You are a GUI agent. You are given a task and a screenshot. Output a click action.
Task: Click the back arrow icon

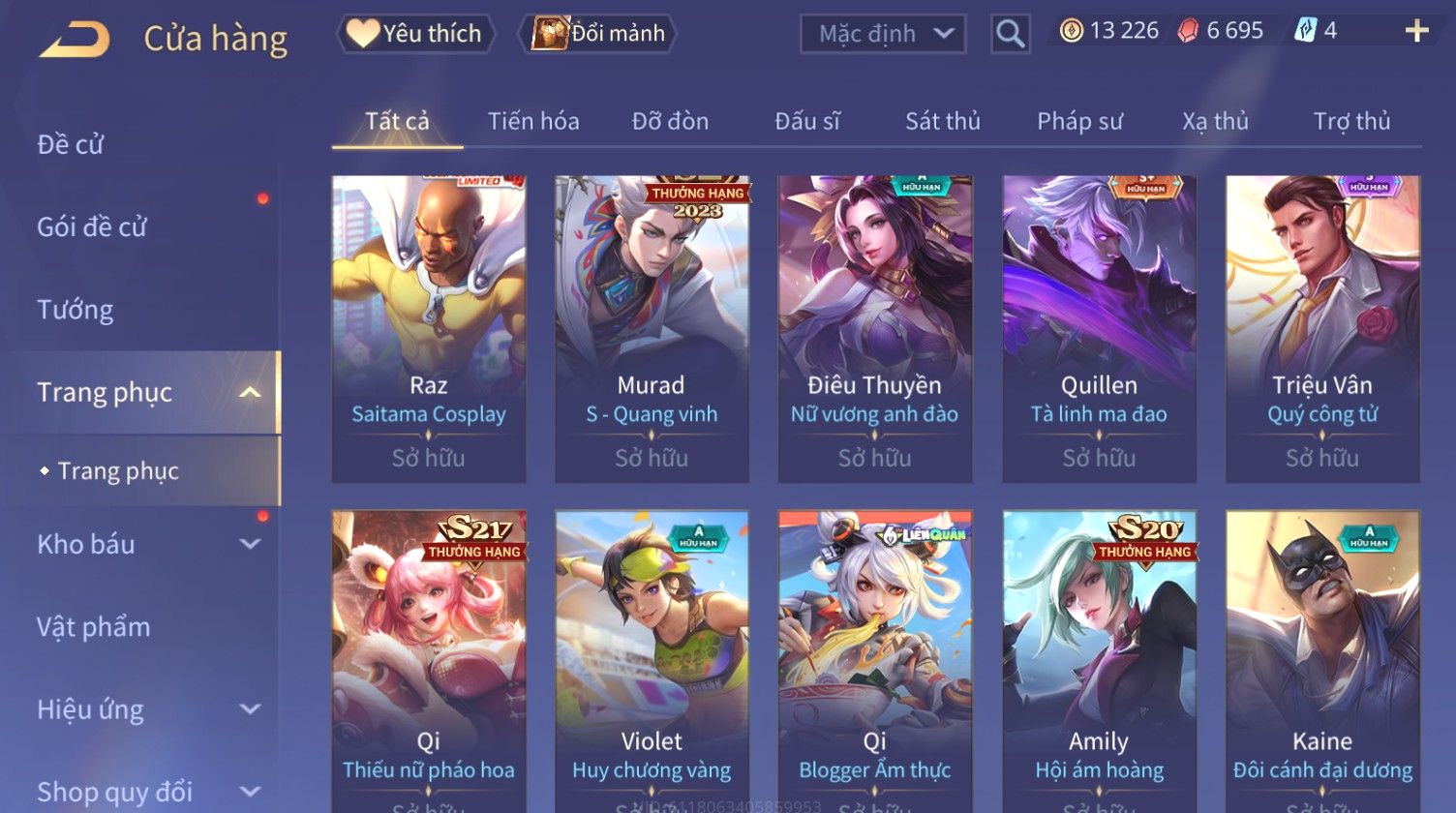point(74,40)
